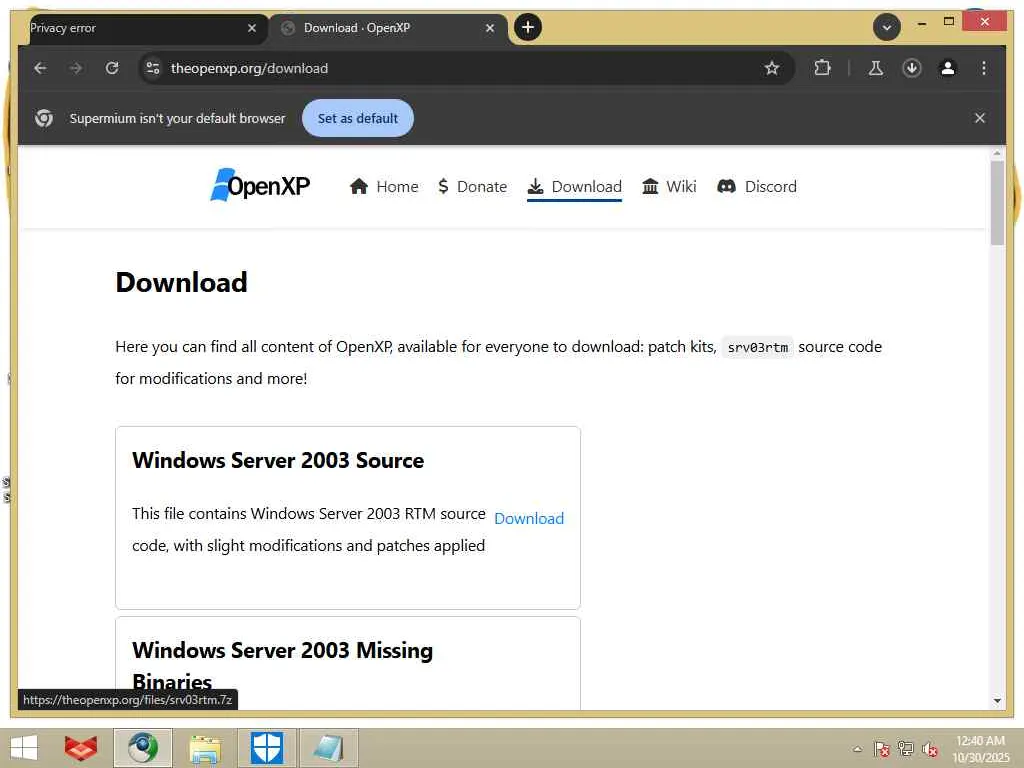Open the network tray icon
The width and height of the screenshot is (1024, 768).
[x=905, y=749]
